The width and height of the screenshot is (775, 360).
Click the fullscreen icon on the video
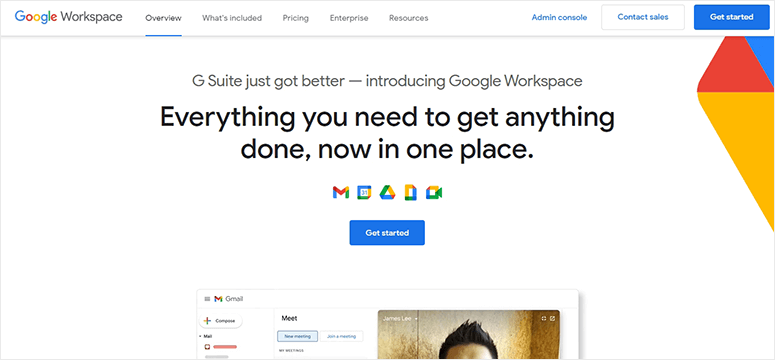pos(544,318)
